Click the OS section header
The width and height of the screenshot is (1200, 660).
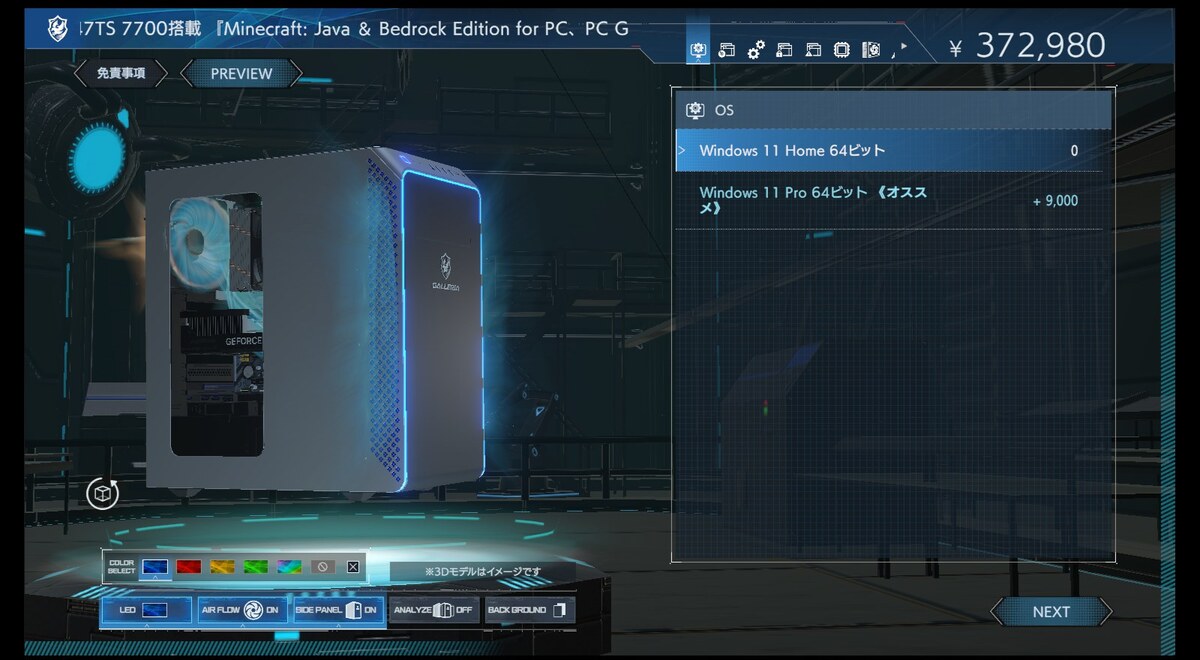pos(893,110)
